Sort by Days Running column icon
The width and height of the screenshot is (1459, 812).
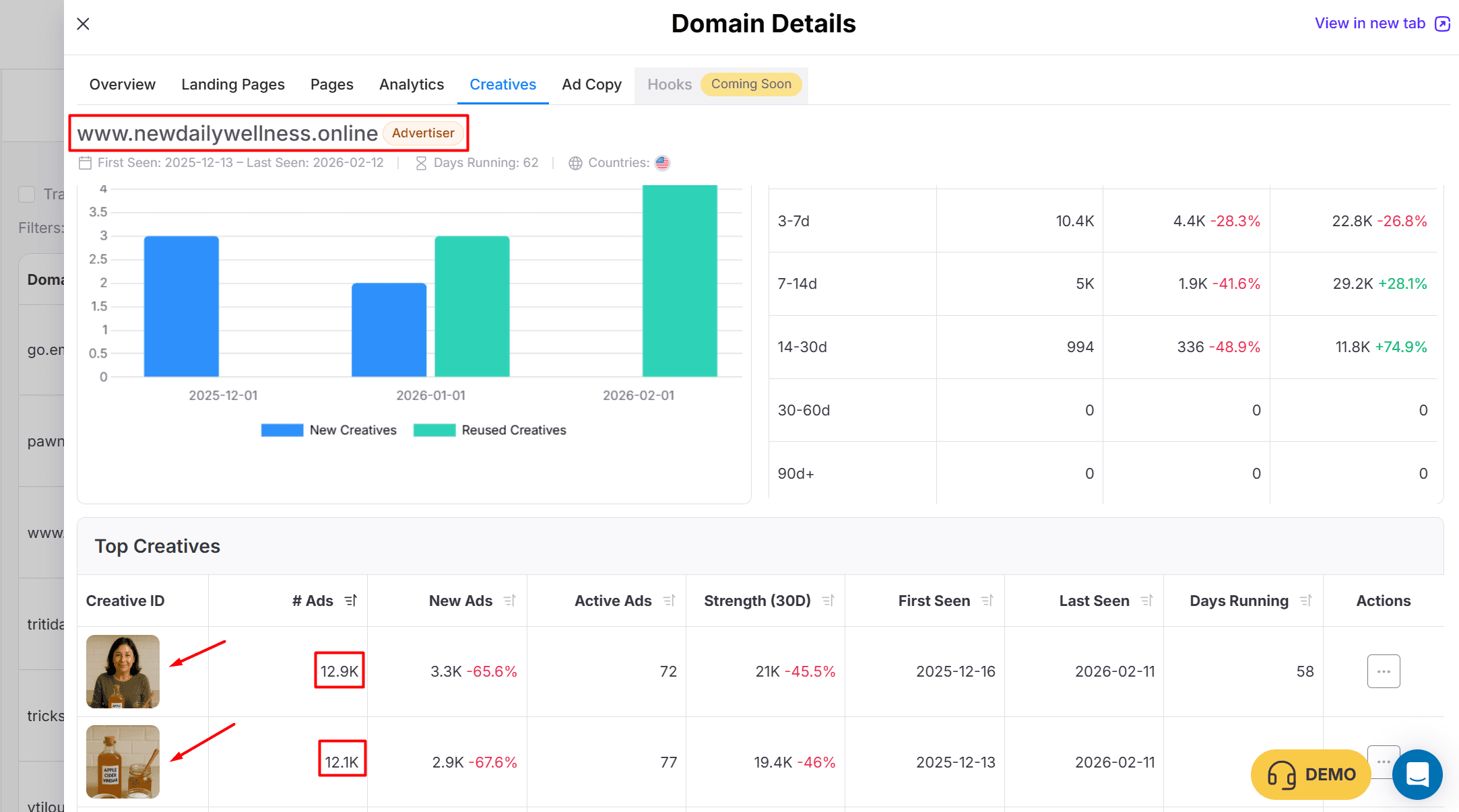click(x=1305, y=601)
